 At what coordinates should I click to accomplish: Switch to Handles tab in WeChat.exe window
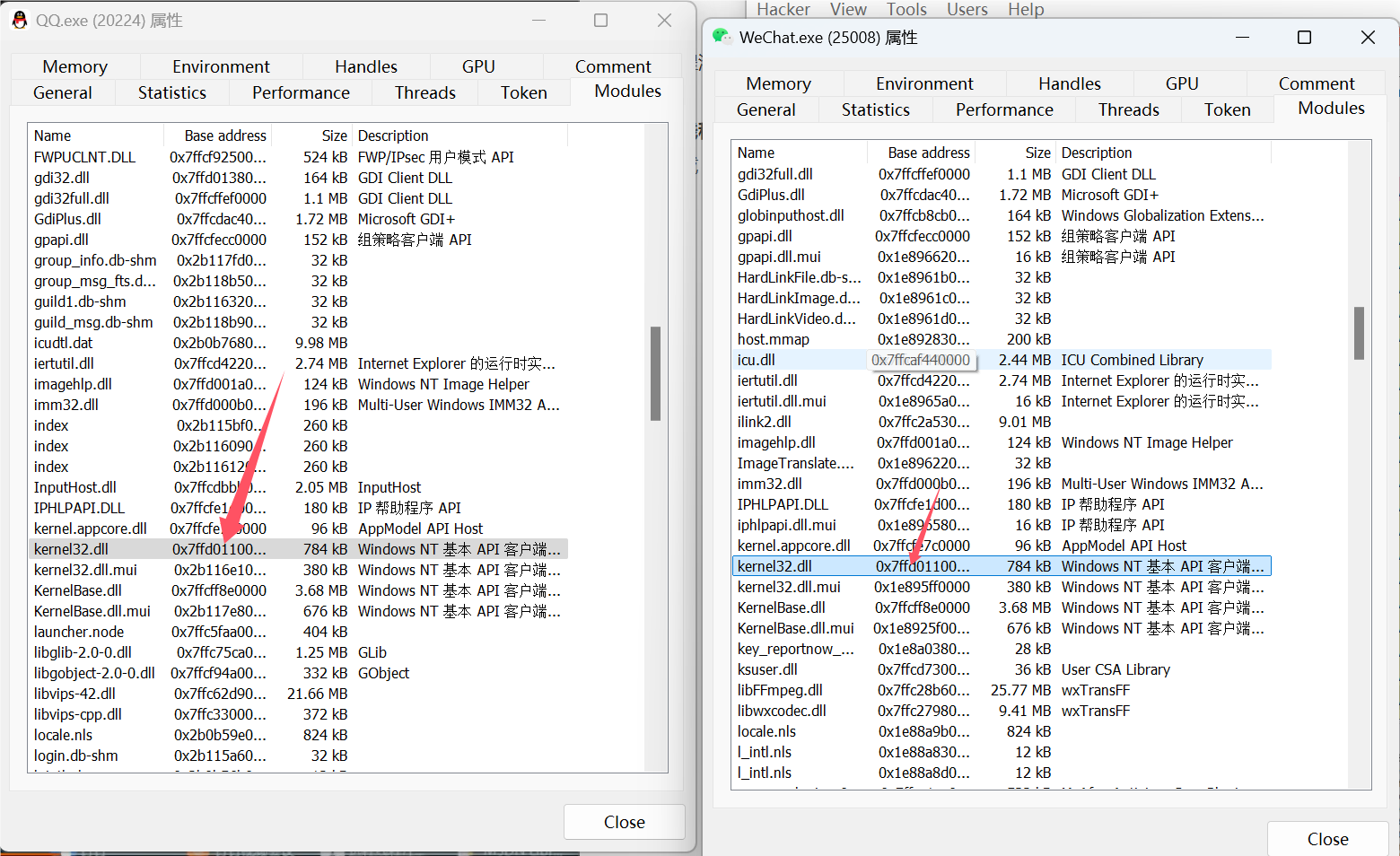(1070, 83)
